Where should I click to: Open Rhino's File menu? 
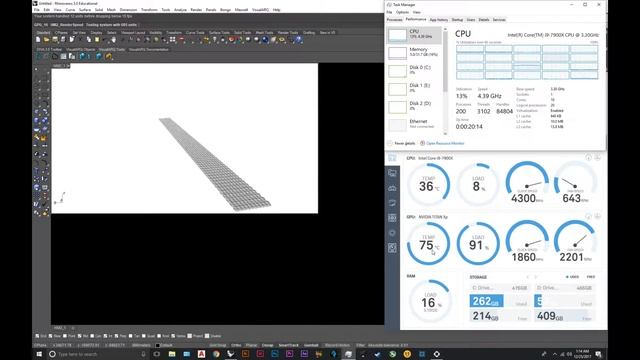pos(37,9)
